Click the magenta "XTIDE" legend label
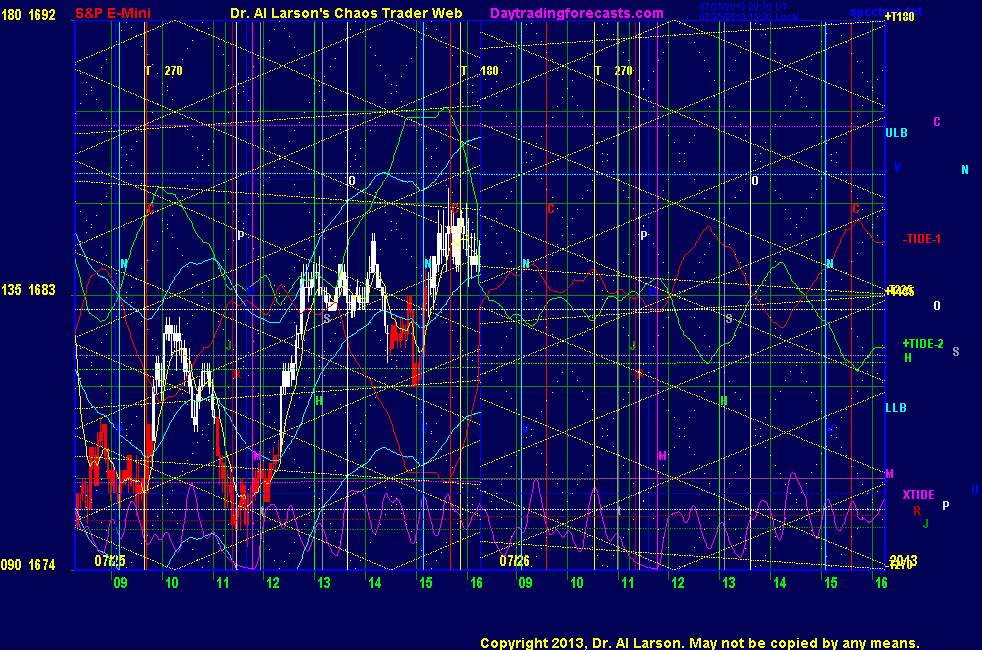Screen dimensions: 982x650 coord(918,495)
